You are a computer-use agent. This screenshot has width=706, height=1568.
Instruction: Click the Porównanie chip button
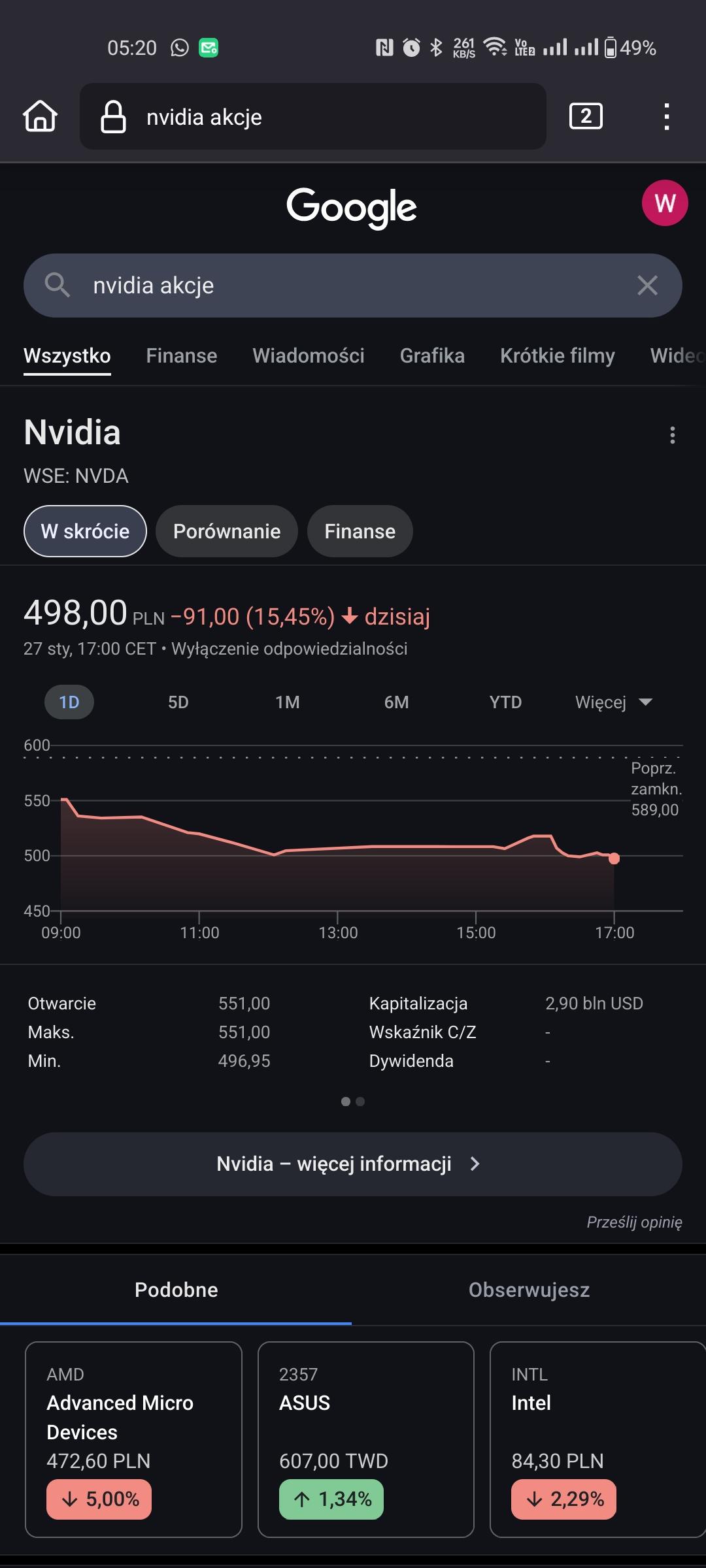click(x=226, y=531)
